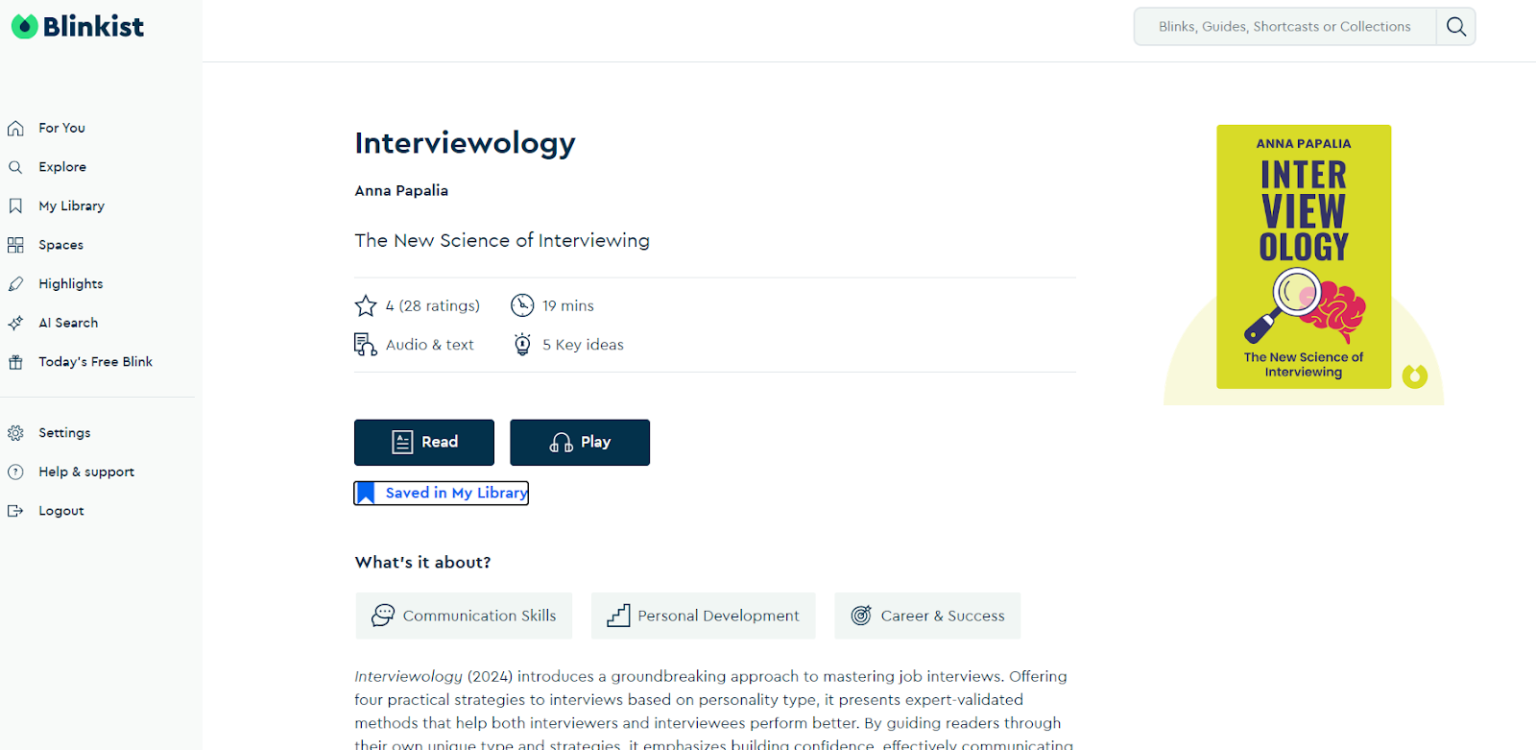Click the Blinkist logo
Viewport: 1536px width, 750px height.
pyautogui.click(x=77, y=25)
